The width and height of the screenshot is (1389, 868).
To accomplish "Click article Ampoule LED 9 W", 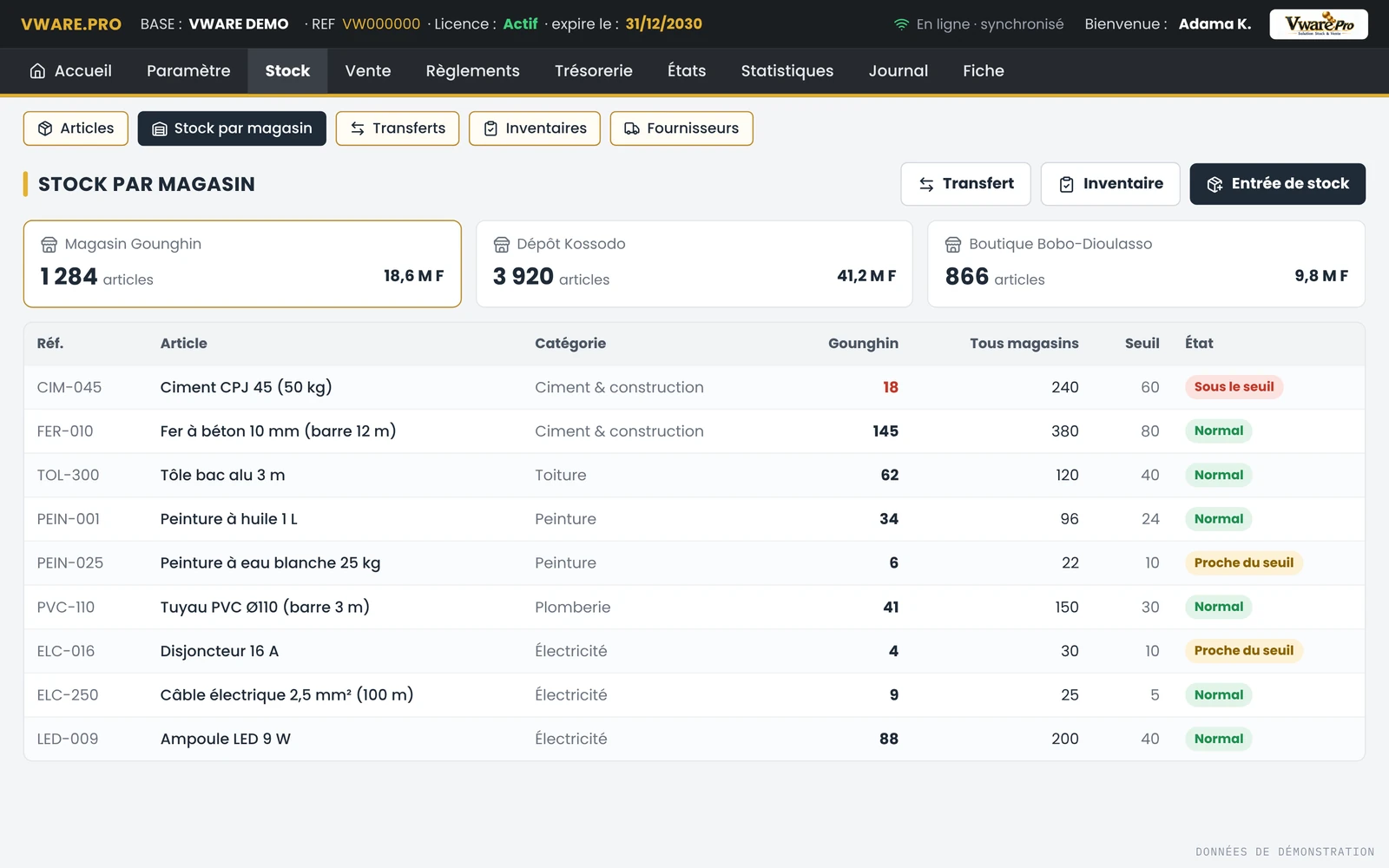I will click(x=226, y=740).
